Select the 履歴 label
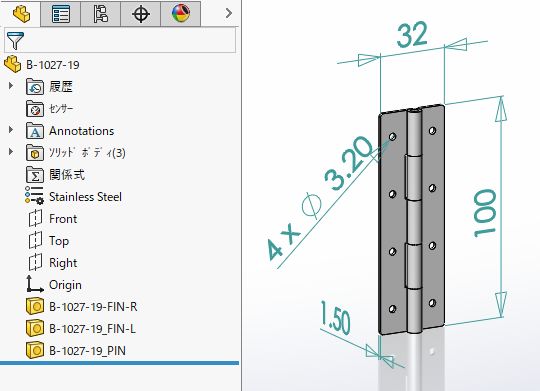This screenshot has width=540, height=391. (61, 86)
